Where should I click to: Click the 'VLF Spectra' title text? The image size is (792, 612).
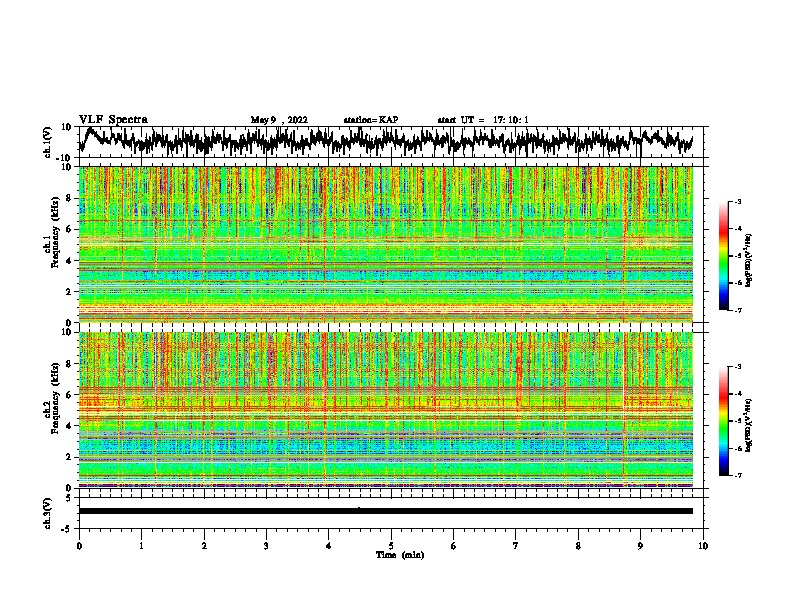click(x=113, y=120)
